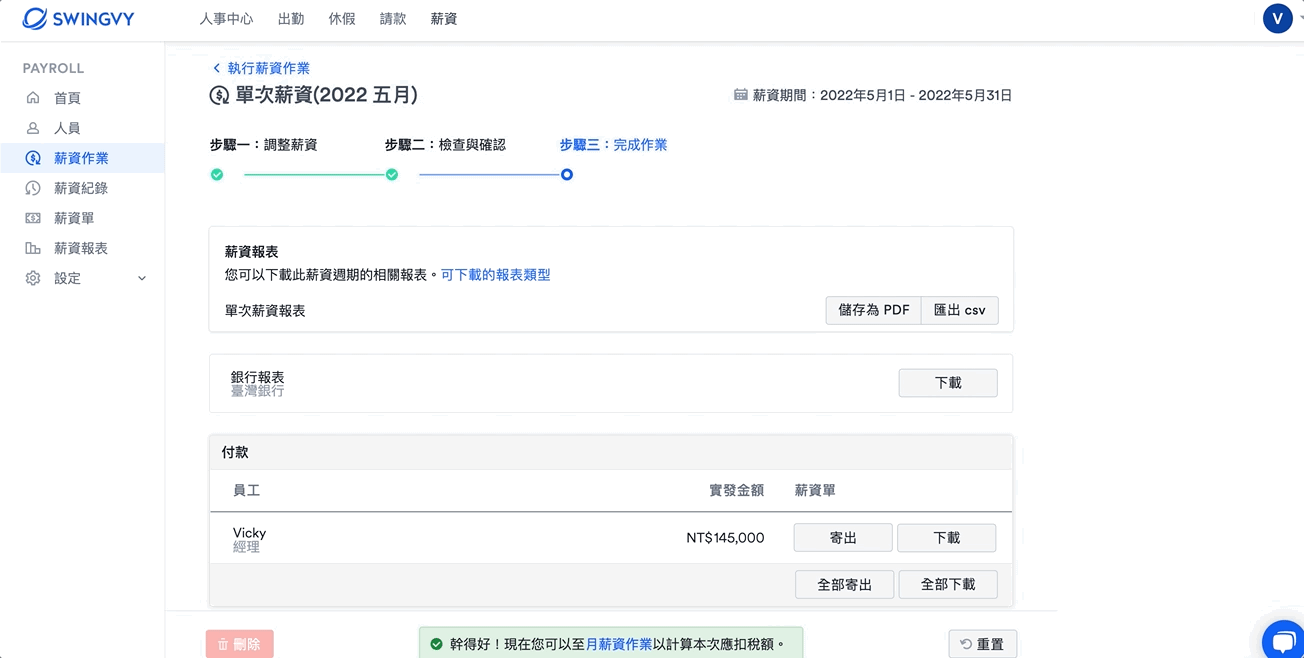1304x658 pixels.
Task: Click the Vicky employee name
Action: tap(249, 533)
